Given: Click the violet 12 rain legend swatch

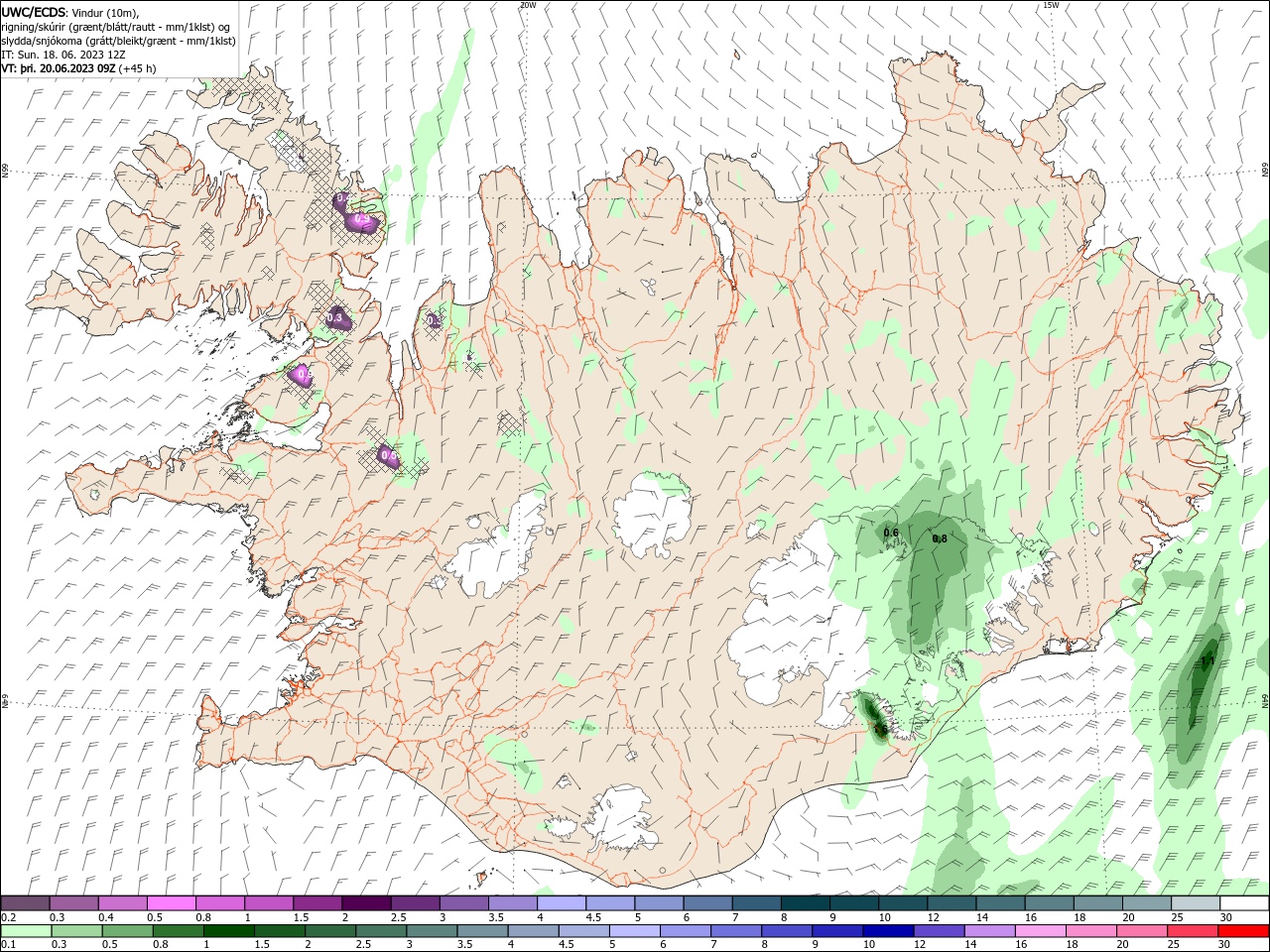Looking at the screenshot, I should [x=937, y=931].
